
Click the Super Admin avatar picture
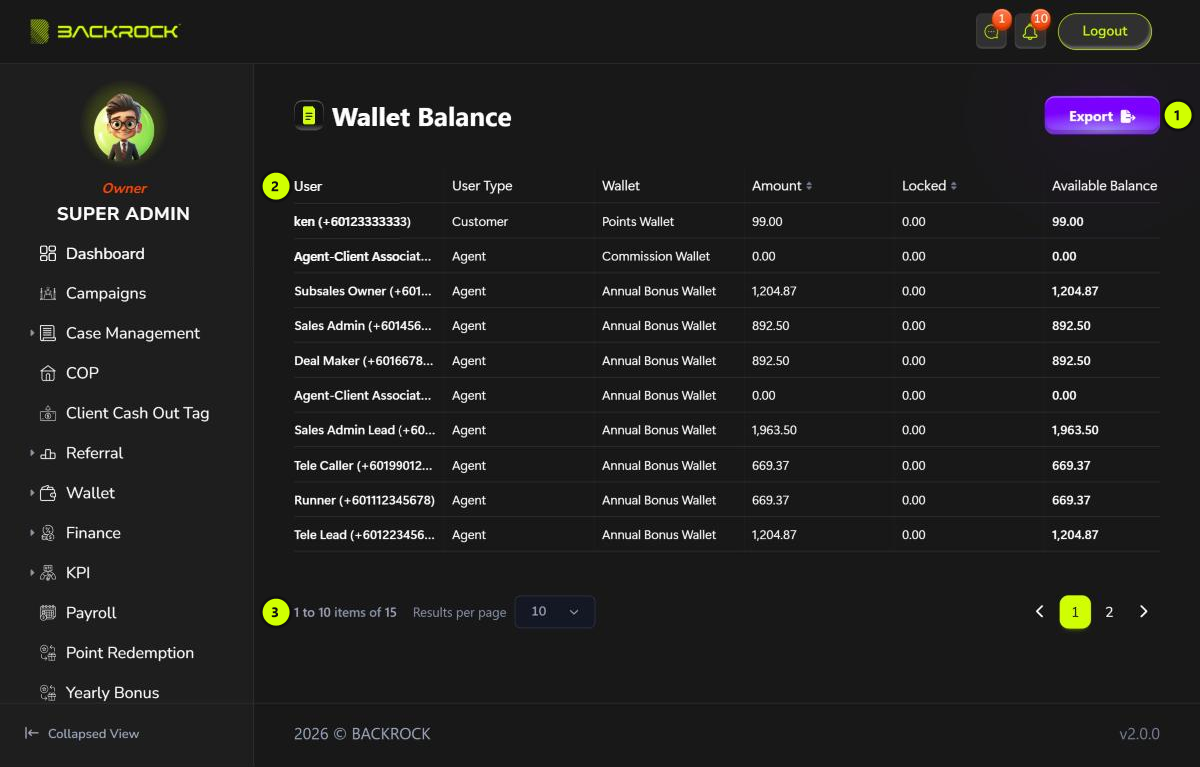click(124, 130)
